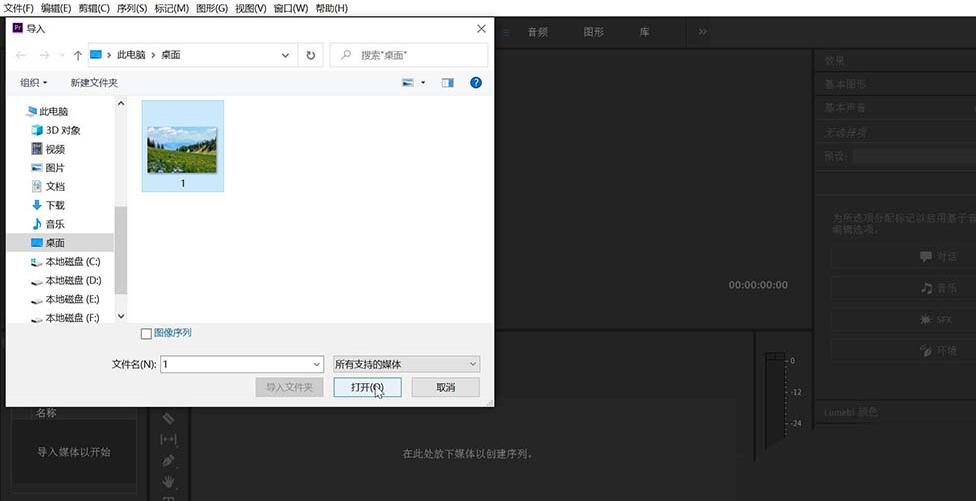Screen dimensions: 976x501
Task: Open the 视图(V) menu
Action: [251, 8]
